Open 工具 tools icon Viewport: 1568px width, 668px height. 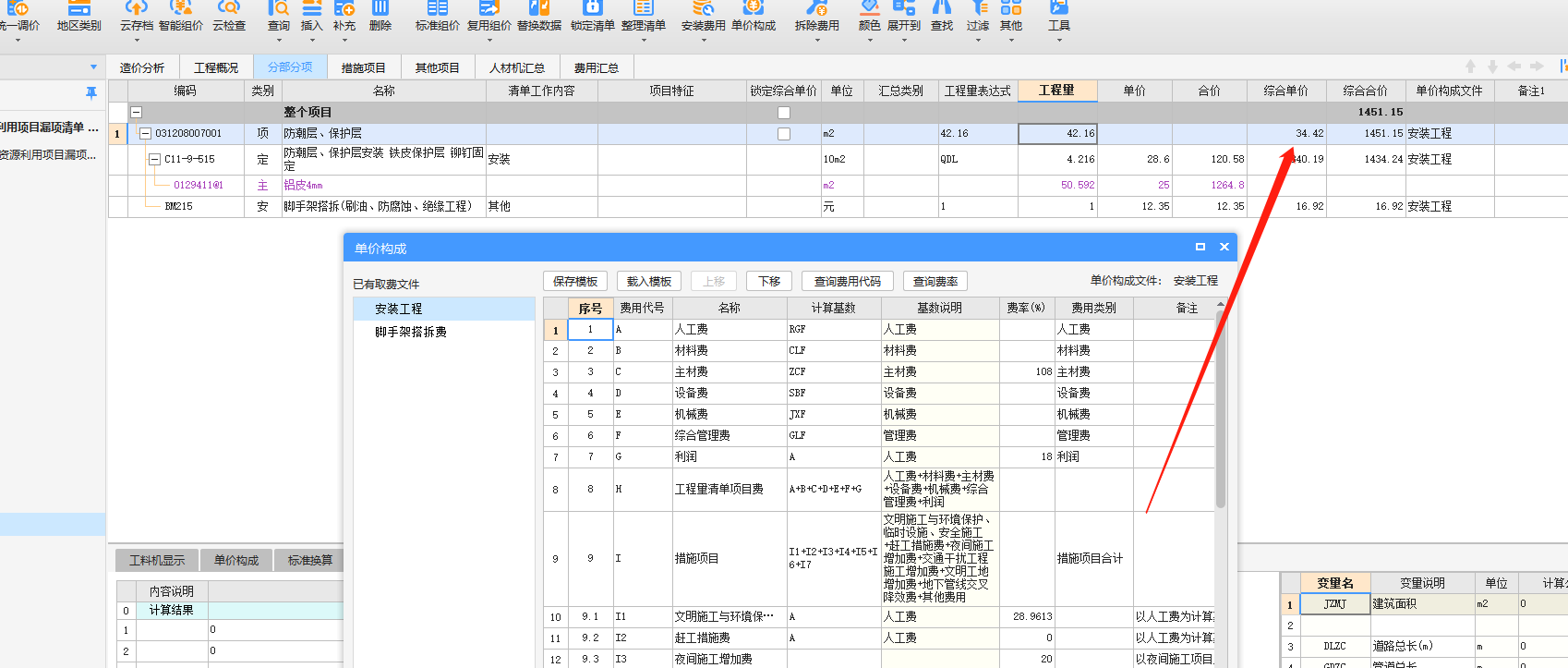[x=1059, y=9]
